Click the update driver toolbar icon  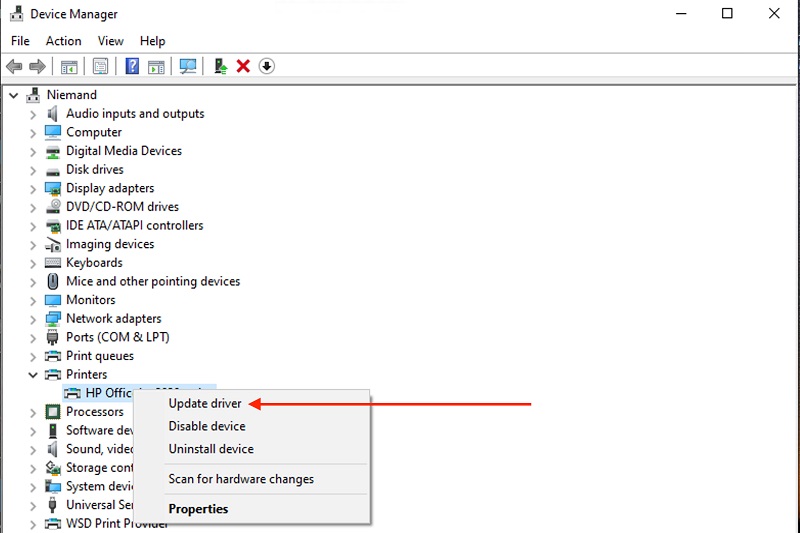tap(221, 67)
